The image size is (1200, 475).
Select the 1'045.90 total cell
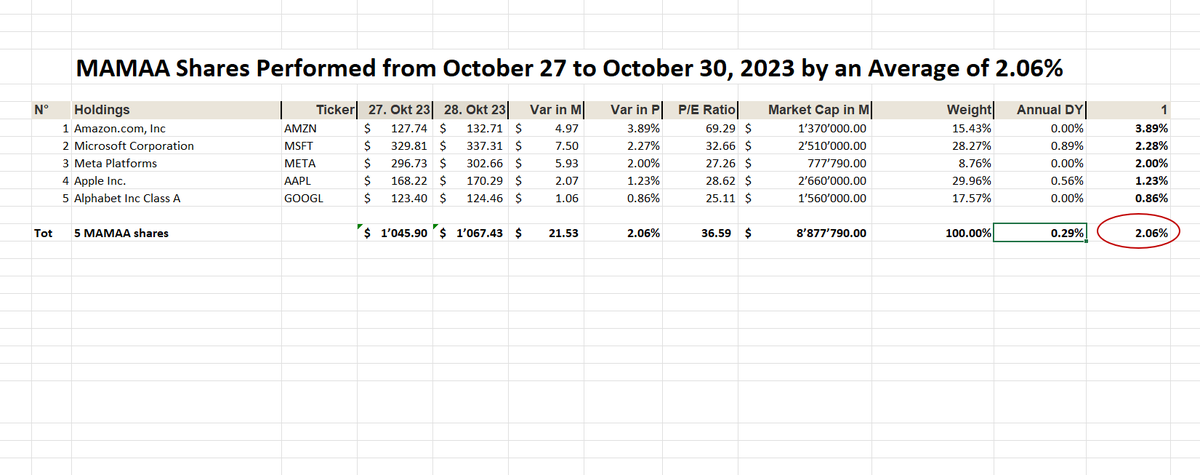pyautogui.click(x=397, y=233)
